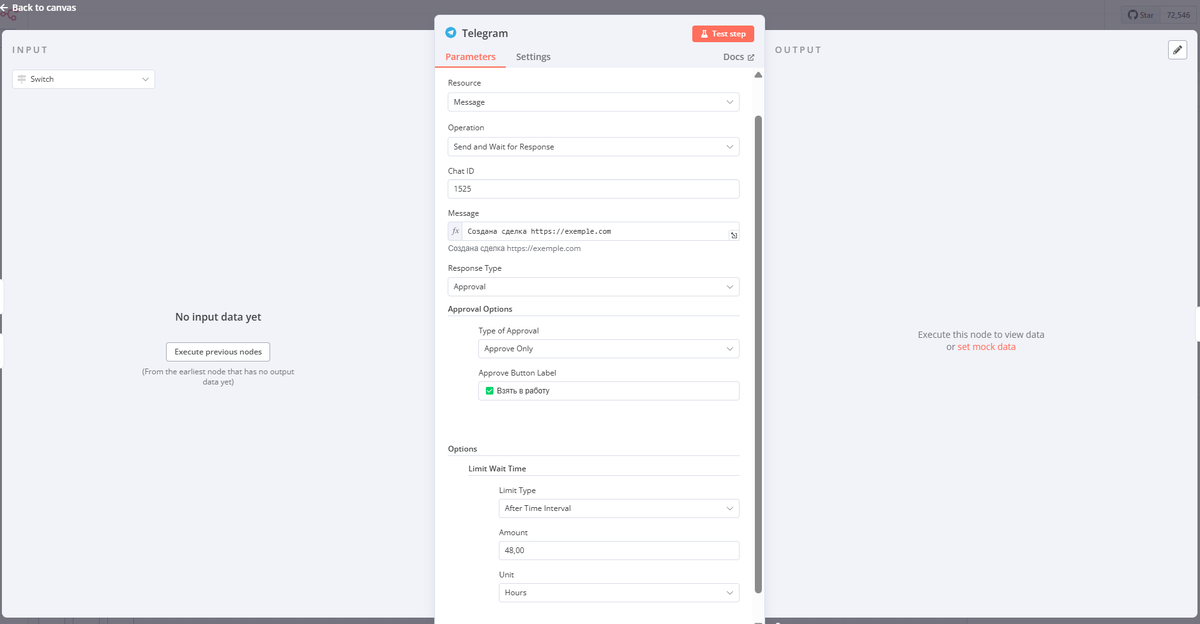The height and width of the screenshot is (624, 1200).
Task: Open the Unit dropdown showing Hours
Action: click(619, 593)
